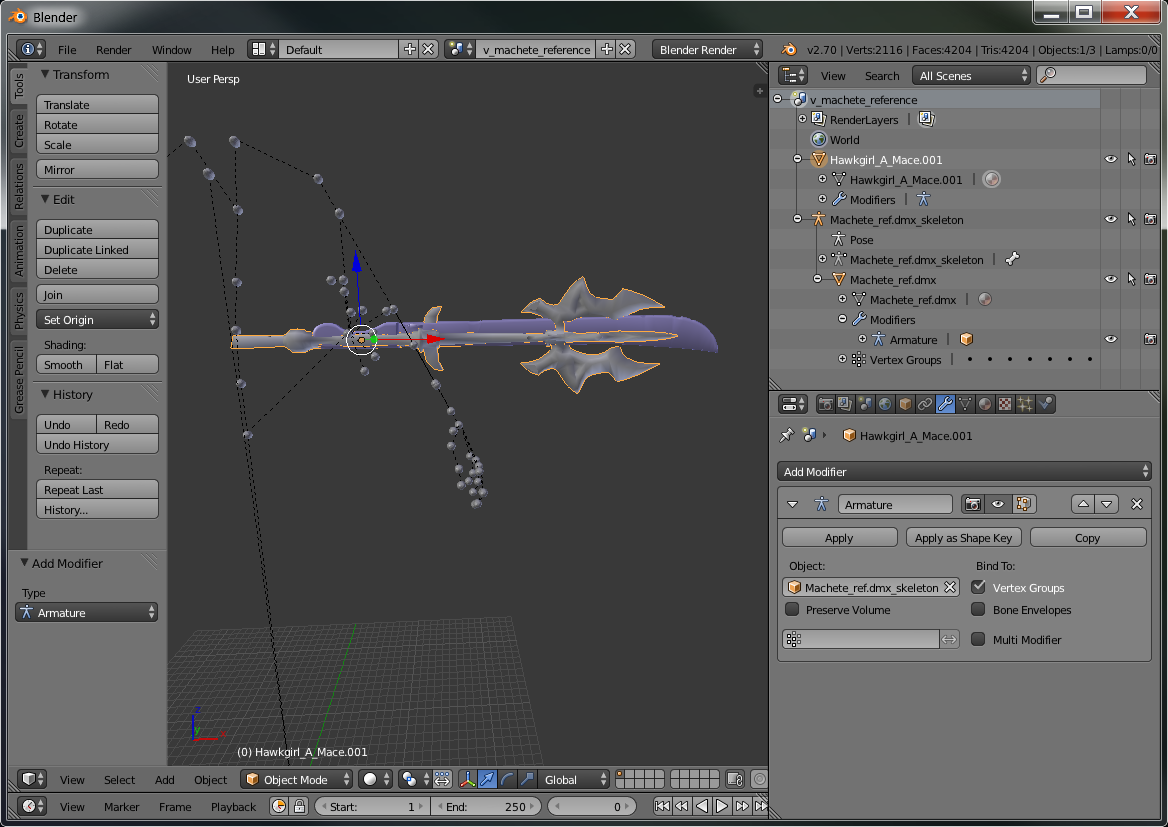Open World properties globe tab
This screenshot has width=1168, height=827.
click(x=885, y=404)
